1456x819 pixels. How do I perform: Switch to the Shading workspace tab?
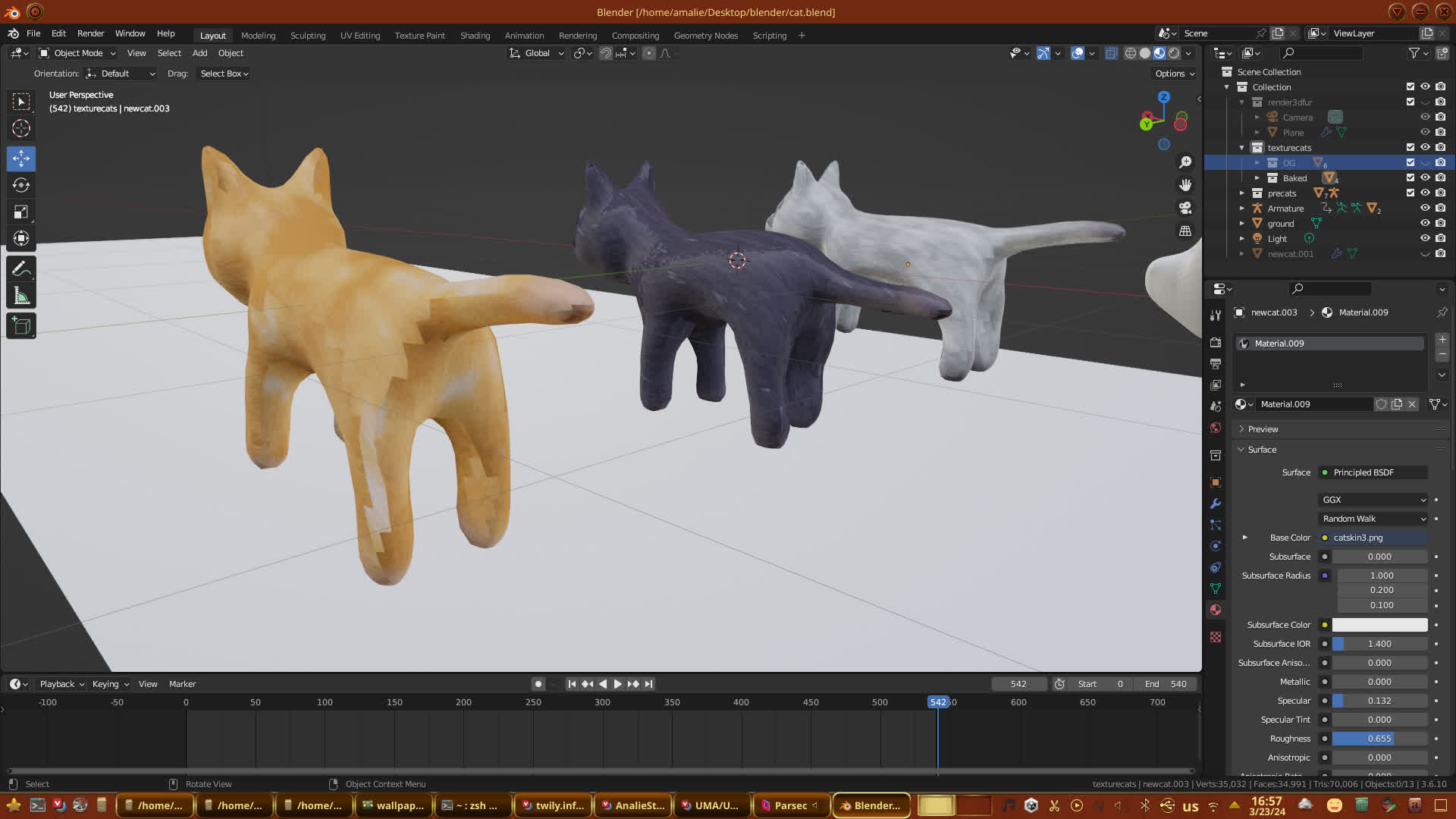[x=475, y=36]
